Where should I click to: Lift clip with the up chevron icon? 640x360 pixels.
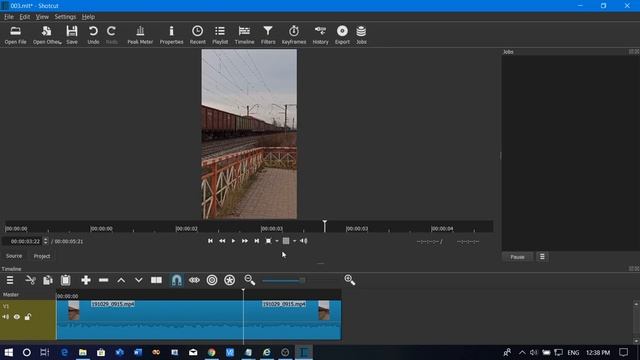click(121, 280)
